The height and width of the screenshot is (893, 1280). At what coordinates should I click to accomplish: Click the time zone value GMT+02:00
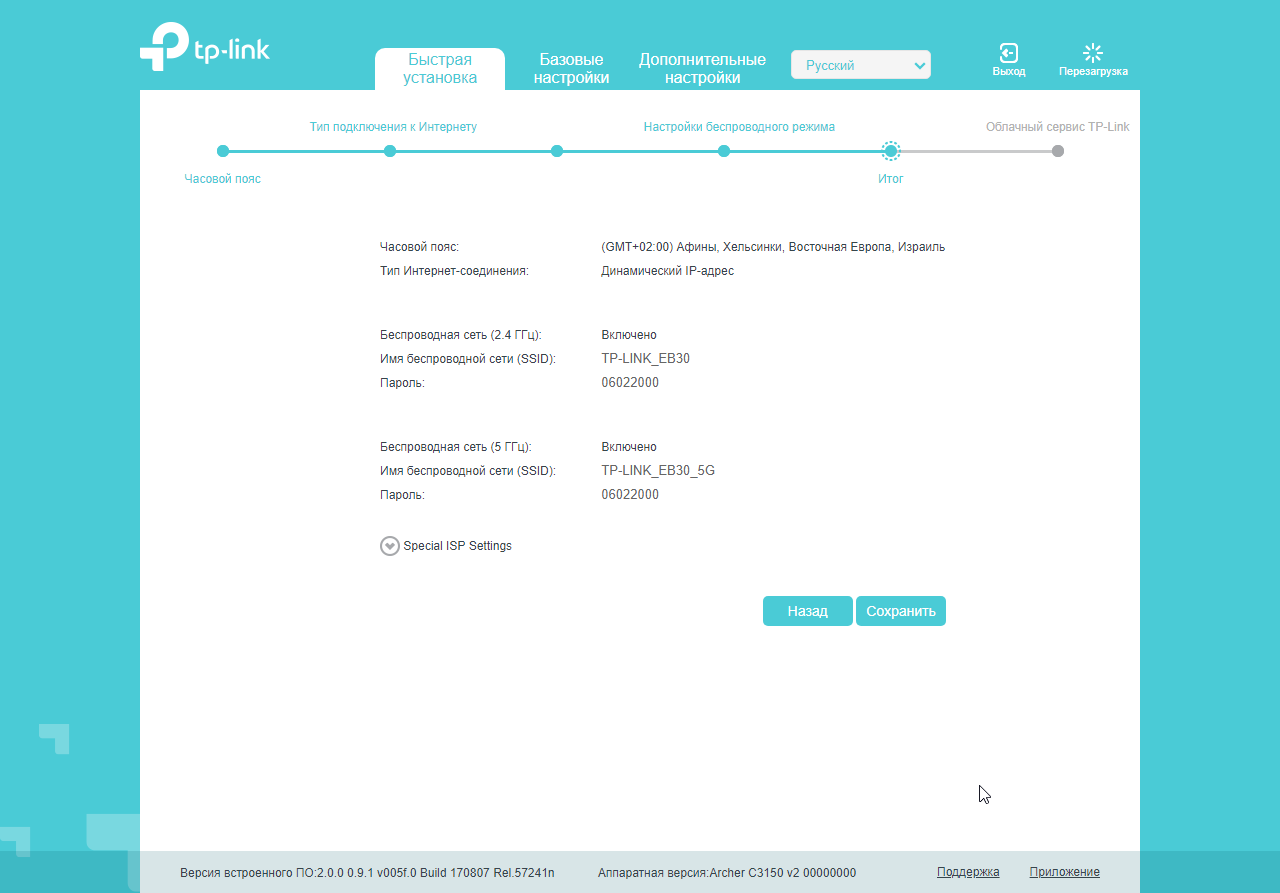click(x=773, y=247)
